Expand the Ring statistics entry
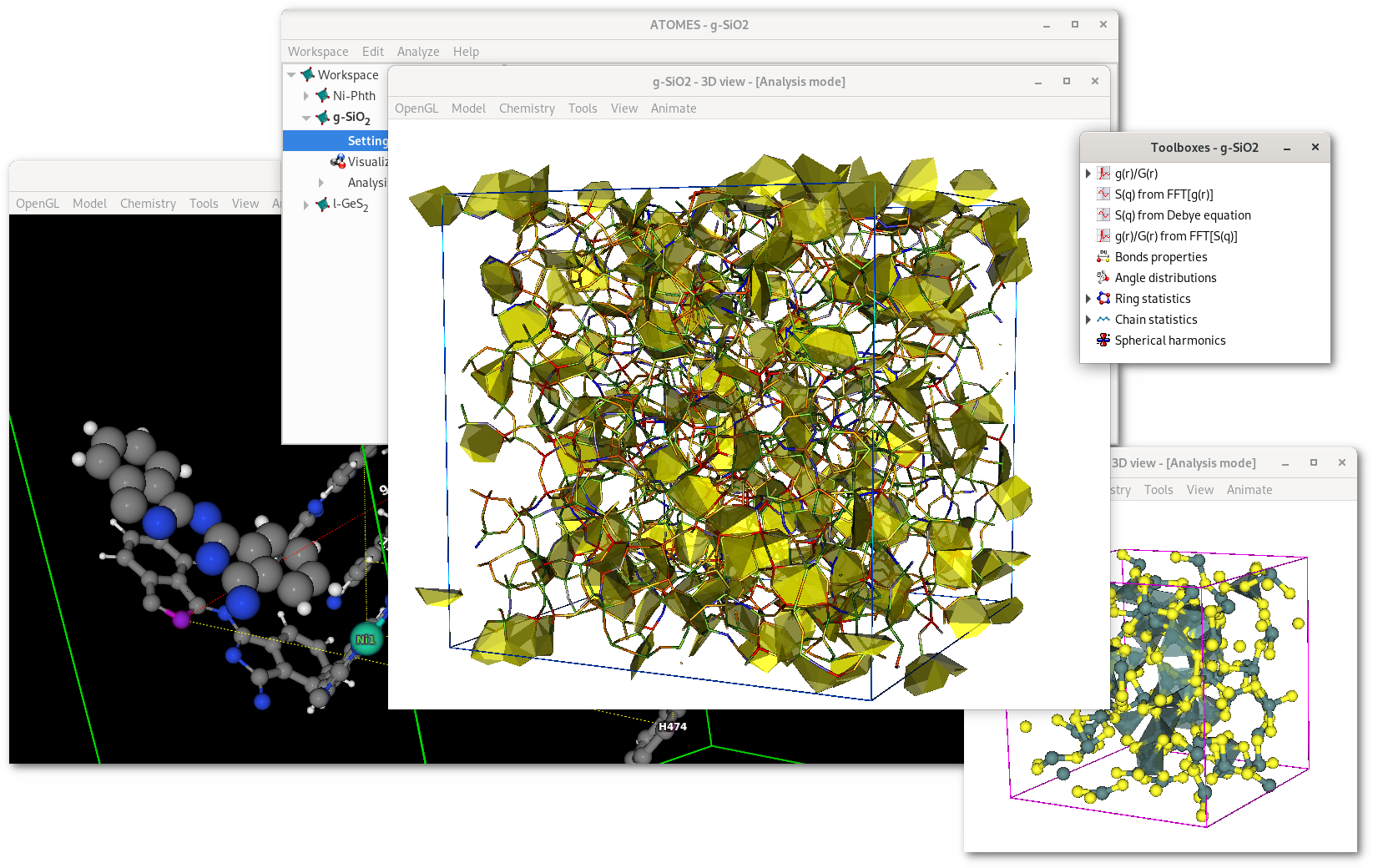 [1088, 299]
